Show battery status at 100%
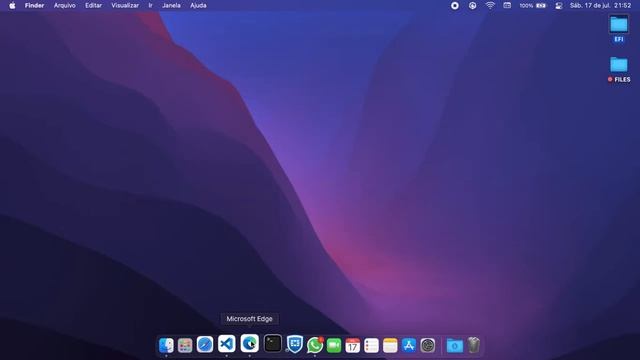The width and height of the screenshot is (640, 360). pos(533,6)
